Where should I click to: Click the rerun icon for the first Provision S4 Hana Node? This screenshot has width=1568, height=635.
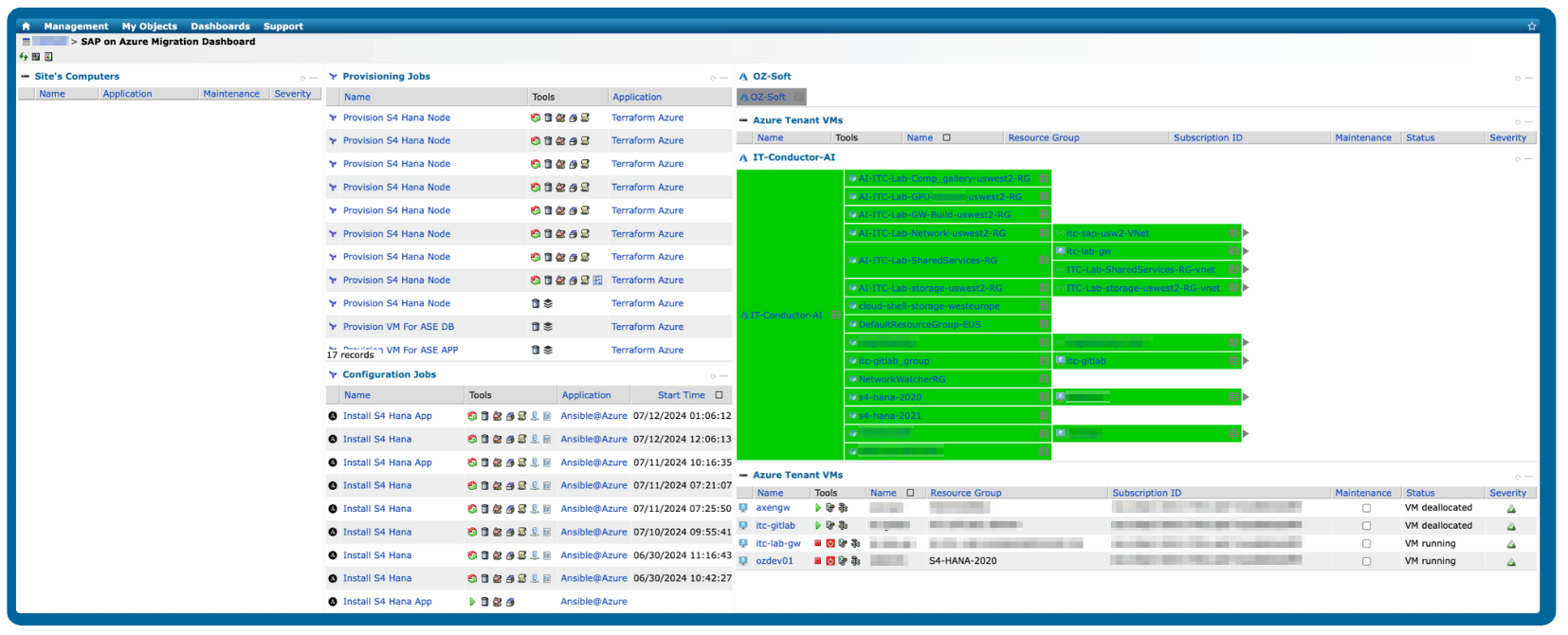pos(536,118)
